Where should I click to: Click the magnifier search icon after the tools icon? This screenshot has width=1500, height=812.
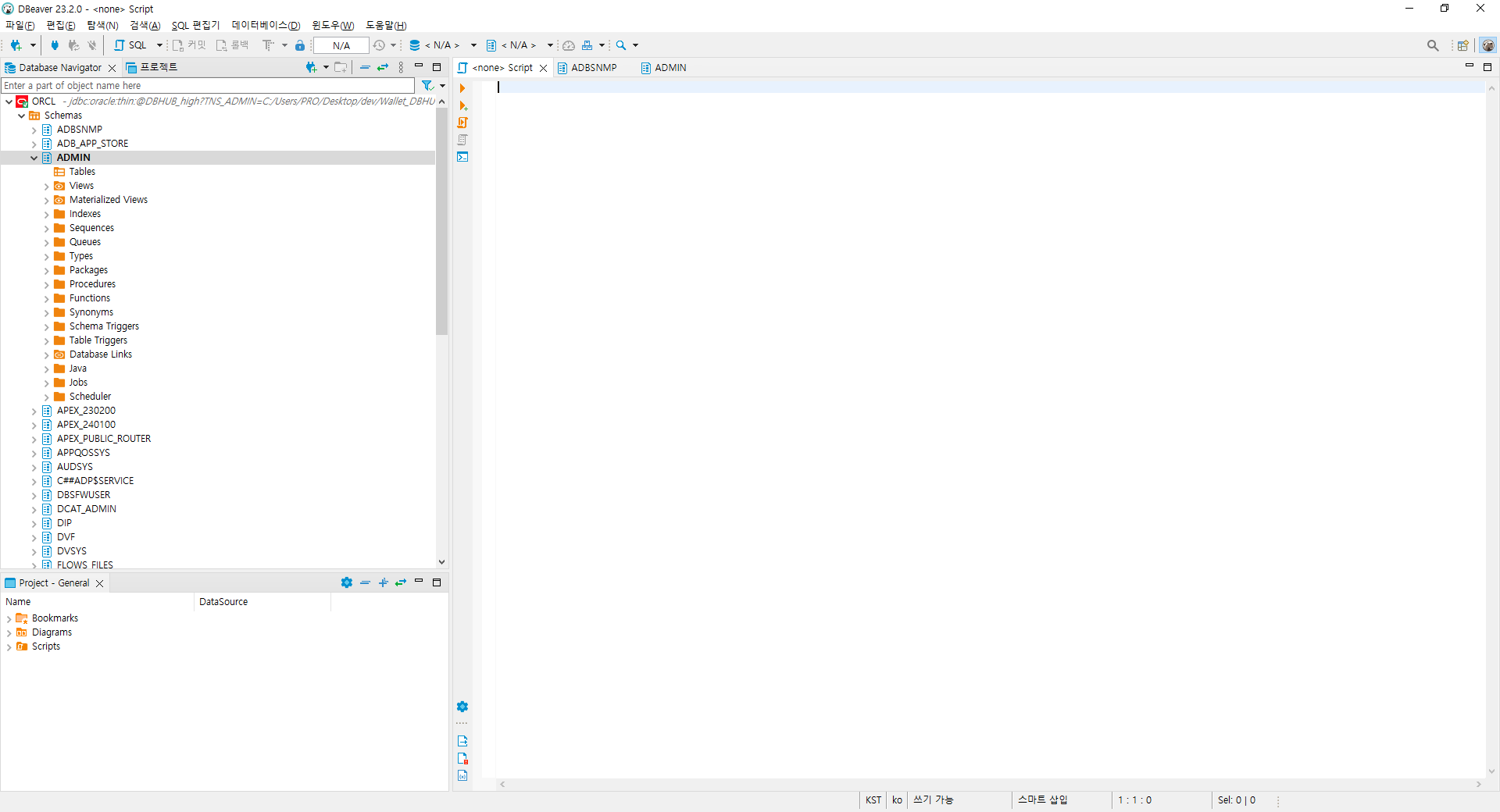coord(621,45)
